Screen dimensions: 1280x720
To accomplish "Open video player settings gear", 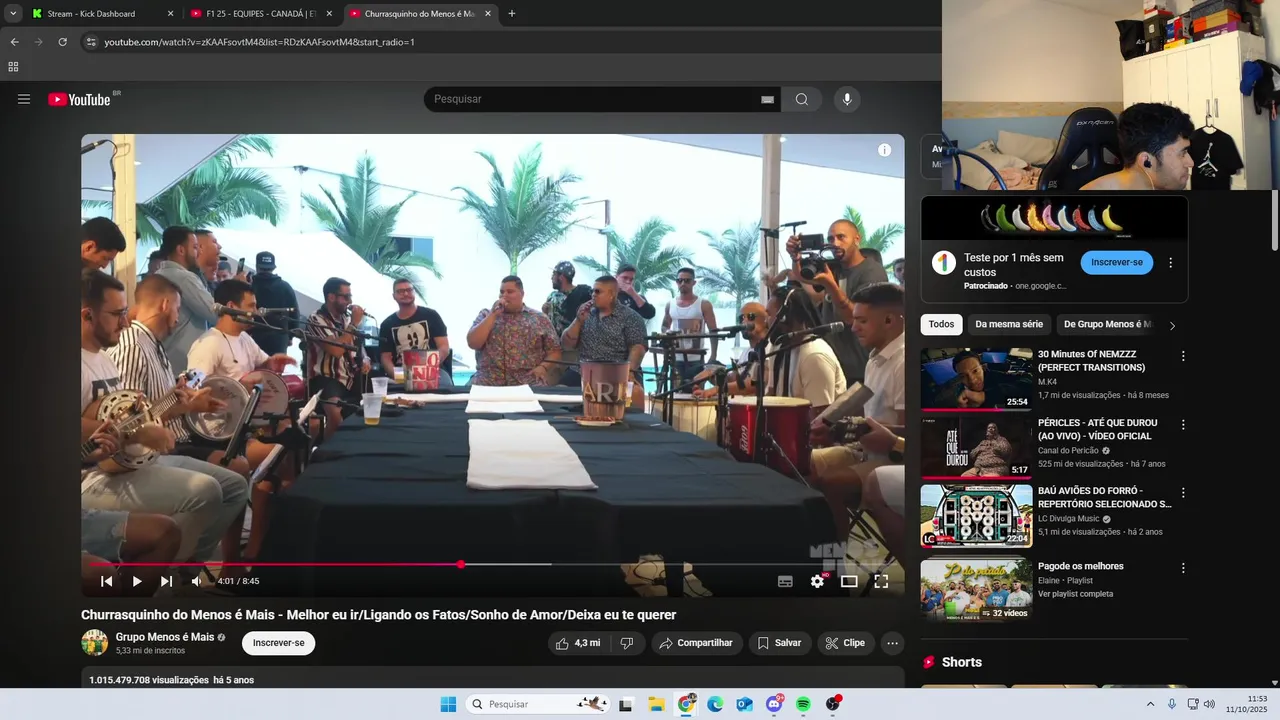I will pos(818,581).
